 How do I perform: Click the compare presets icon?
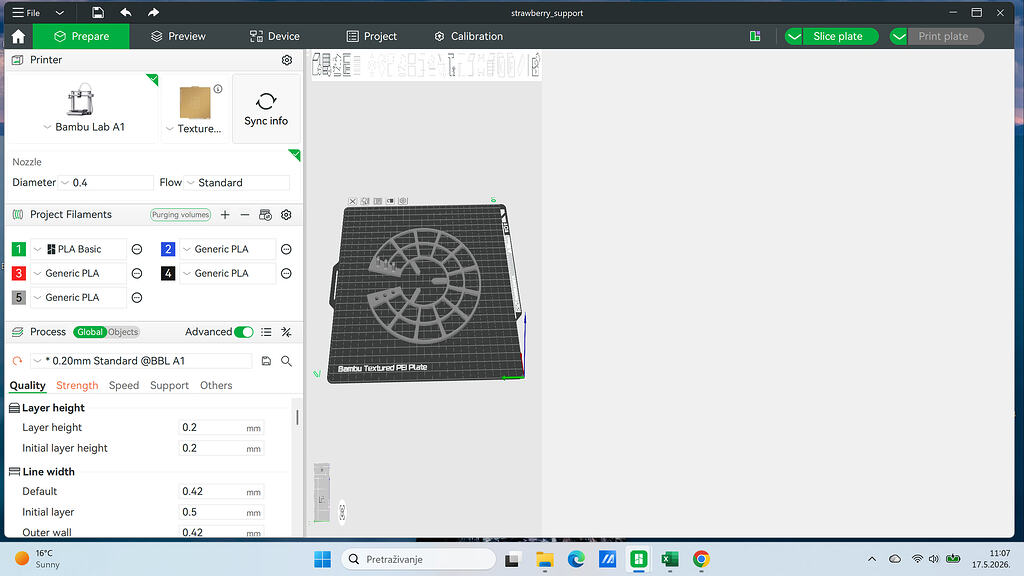point(286,332)
